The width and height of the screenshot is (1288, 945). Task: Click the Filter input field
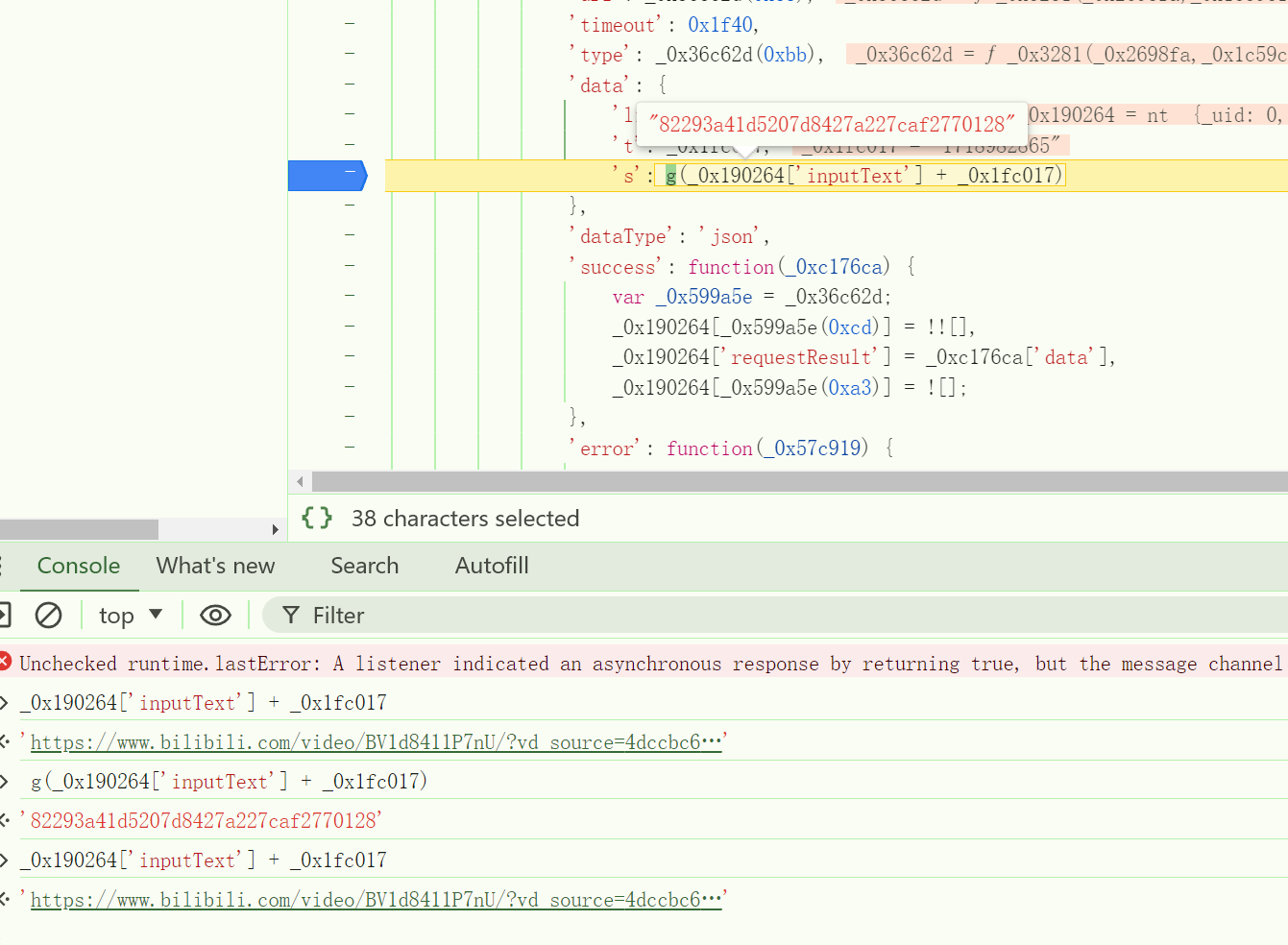[774, 616]
